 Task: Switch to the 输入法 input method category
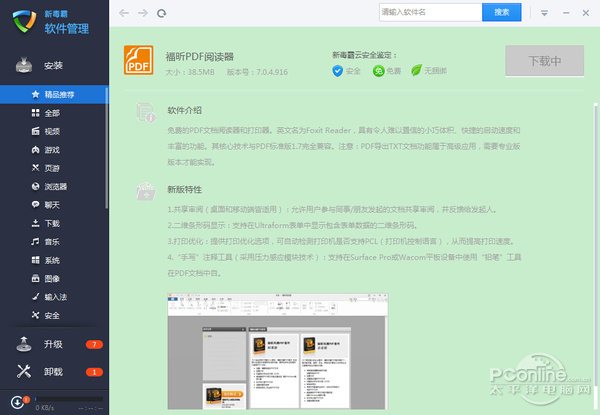pyautogui.click(x=55, y=297)
